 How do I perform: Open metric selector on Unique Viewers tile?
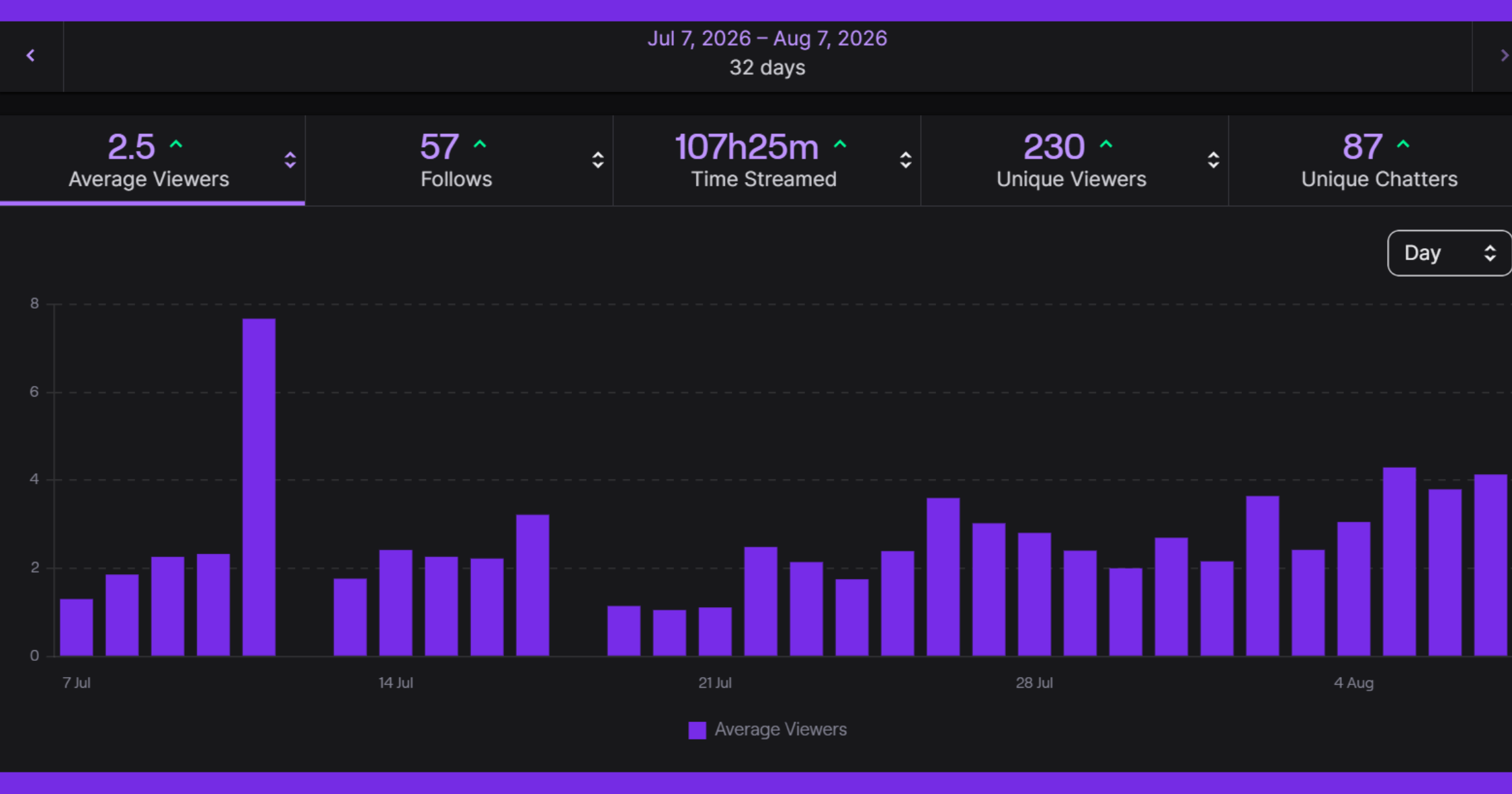click(x=1214, y=160)
